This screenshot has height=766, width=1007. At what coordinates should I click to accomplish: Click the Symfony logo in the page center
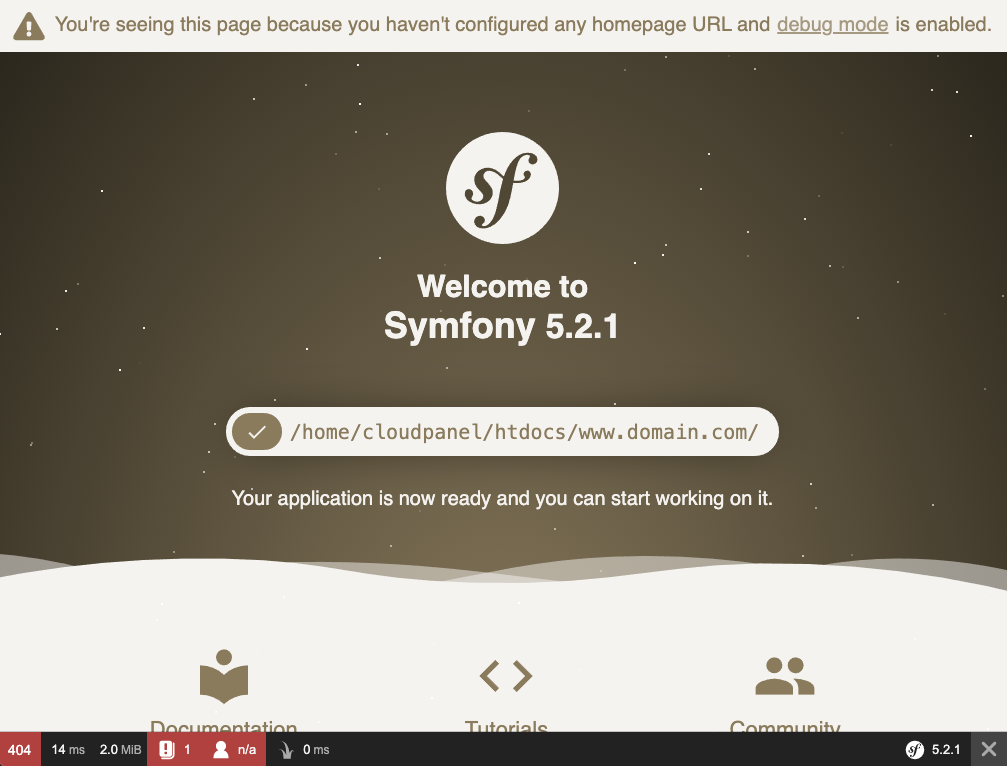pyautogui.click(x=502, y=187)
